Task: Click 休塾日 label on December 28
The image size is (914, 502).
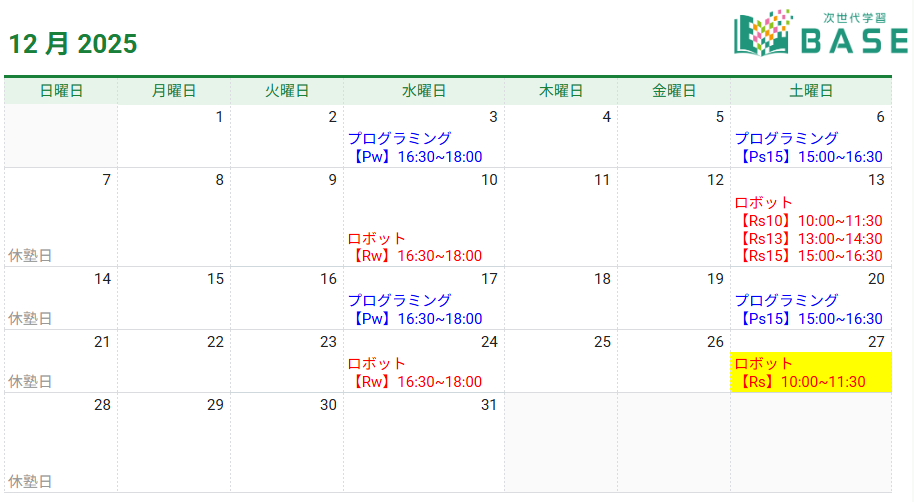Action: (30, 481)
